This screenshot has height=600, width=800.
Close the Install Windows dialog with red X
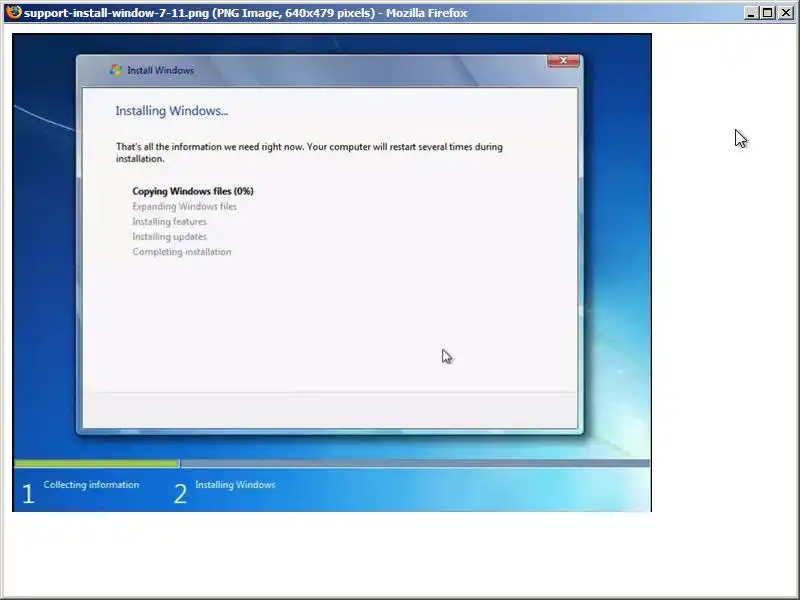click(563, 61)
